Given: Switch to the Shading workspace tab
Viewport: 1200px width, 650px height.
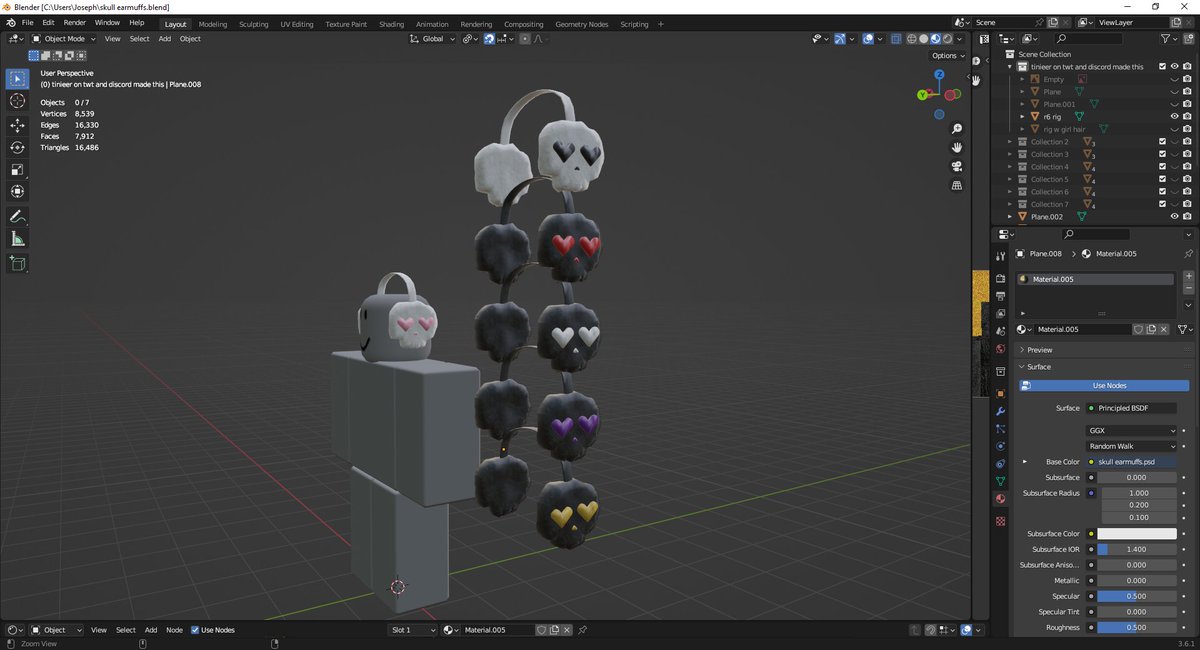Looking at the screenshot, I should (x=391, y=24).
